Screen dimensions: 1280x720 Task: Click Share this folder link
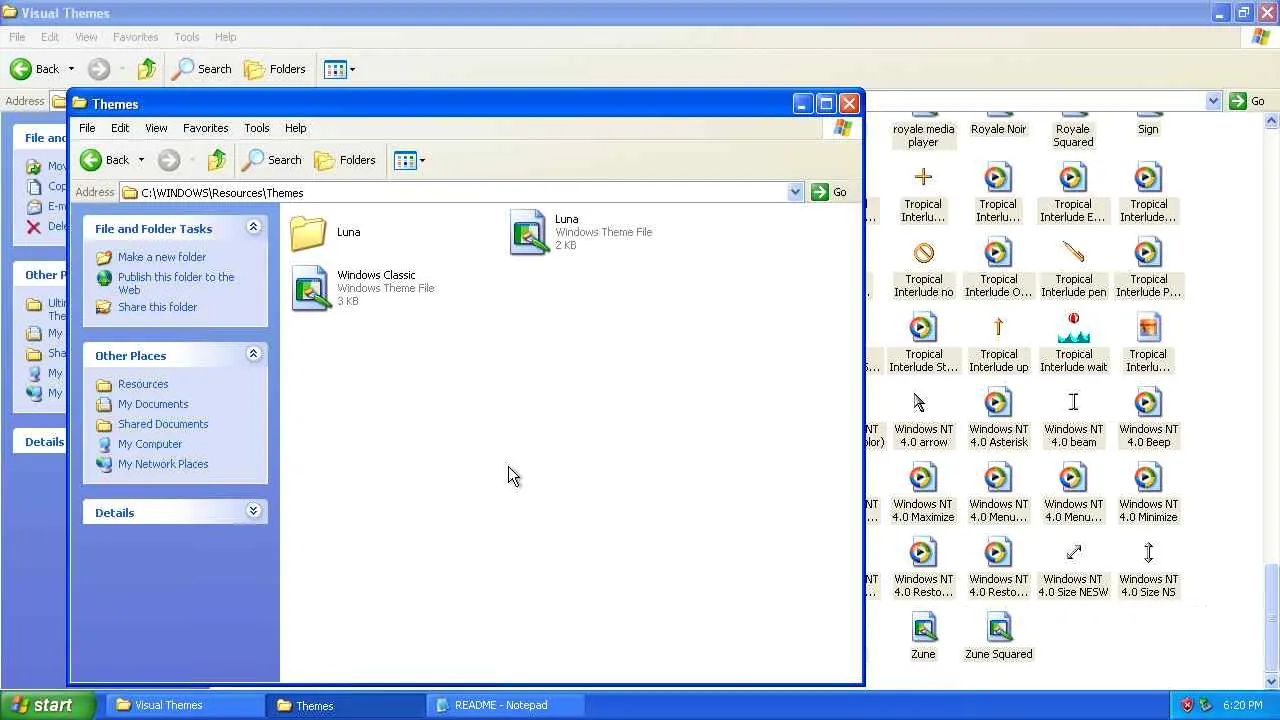click(x=157, y=307)
